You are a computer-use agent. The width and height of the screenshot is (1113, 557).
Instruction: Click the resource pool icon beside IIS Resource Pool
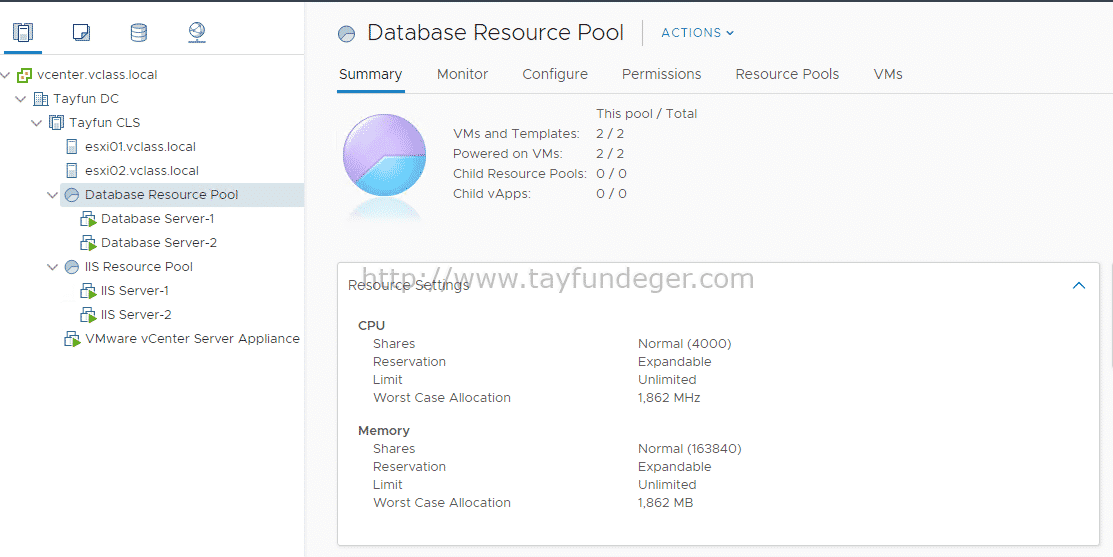pos(72,267)
